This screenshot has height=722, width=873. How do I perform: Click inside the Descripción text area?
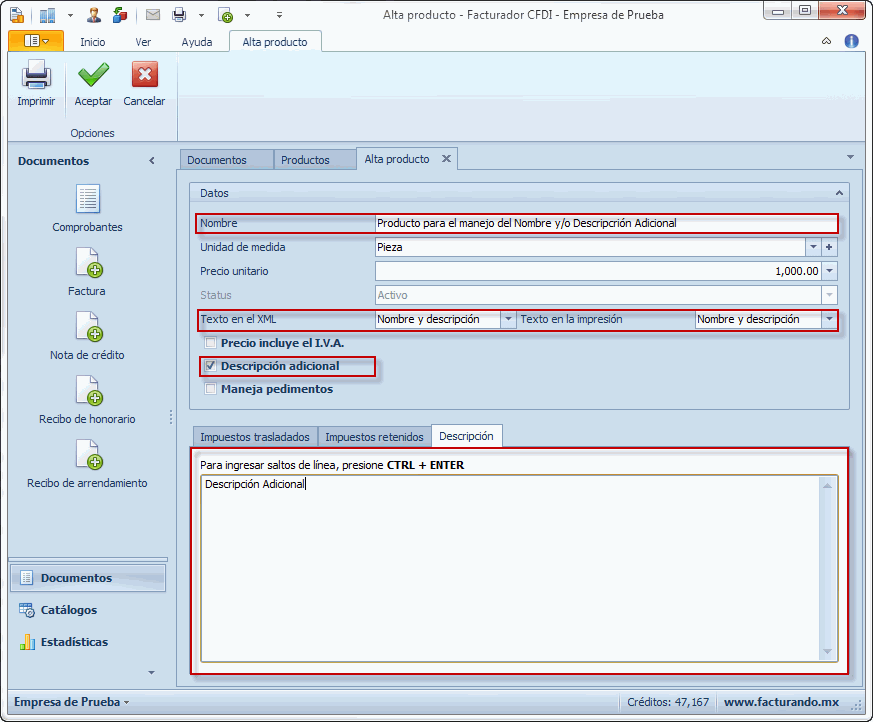click(x=510, y=570)
